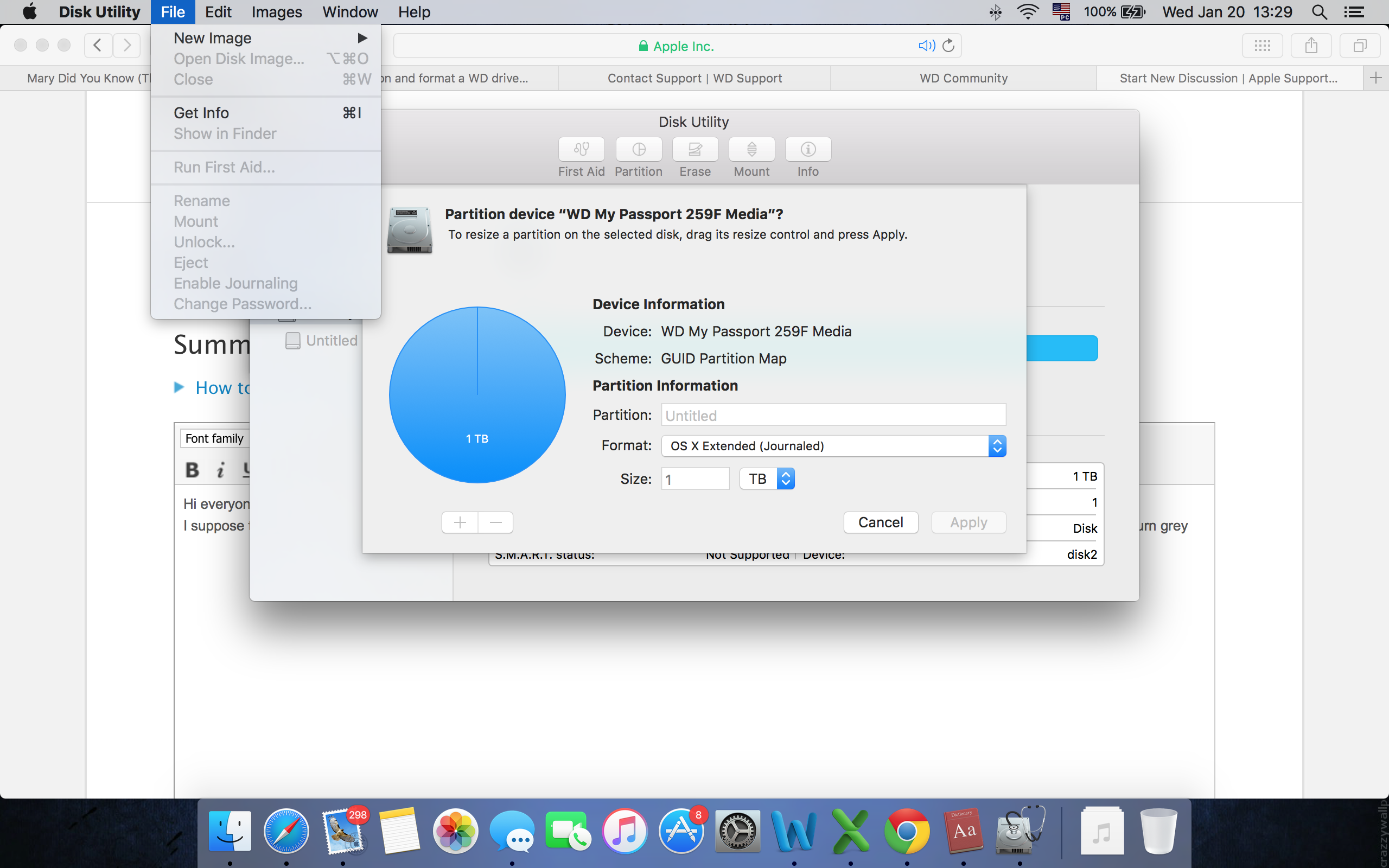Click the Partition toolbar icon
Viewport: 1389px width, 868px height.
tap(638, 149)
